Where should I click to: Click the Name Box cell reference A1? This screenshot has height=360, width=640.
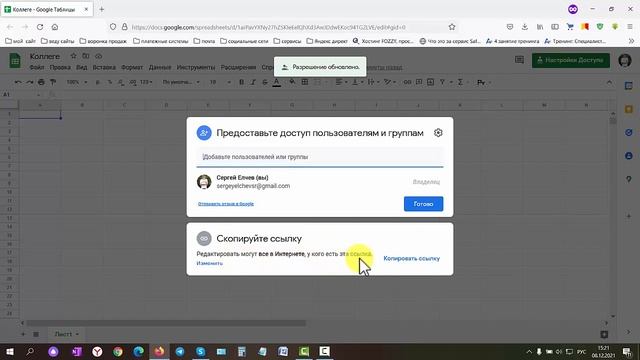20,95
